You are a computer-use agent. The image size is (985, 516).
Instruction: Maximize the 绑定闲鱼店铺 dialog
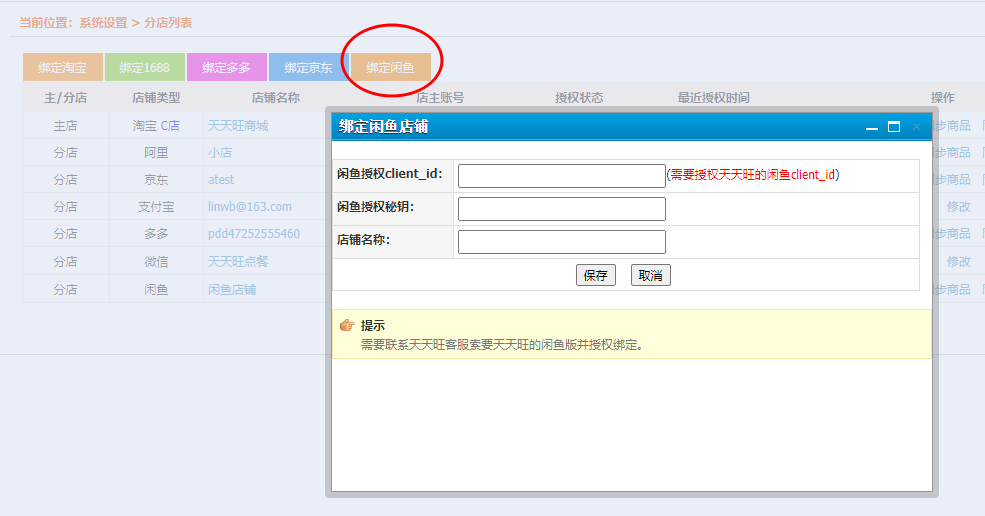click(894, 127)
